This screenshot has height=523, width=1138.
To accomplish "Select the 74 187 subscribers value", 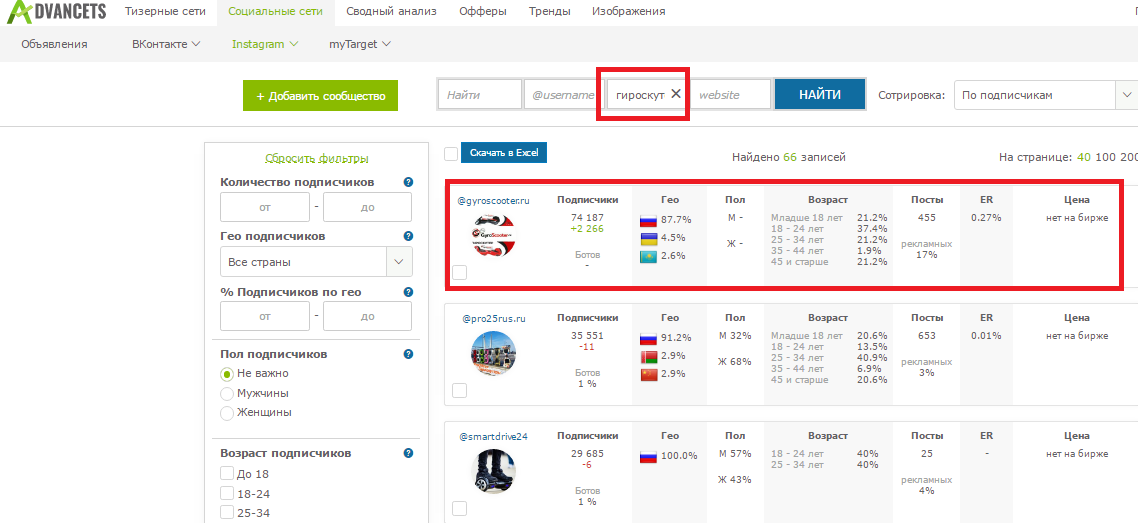I will pyautogui.click(x=587, y=218).
